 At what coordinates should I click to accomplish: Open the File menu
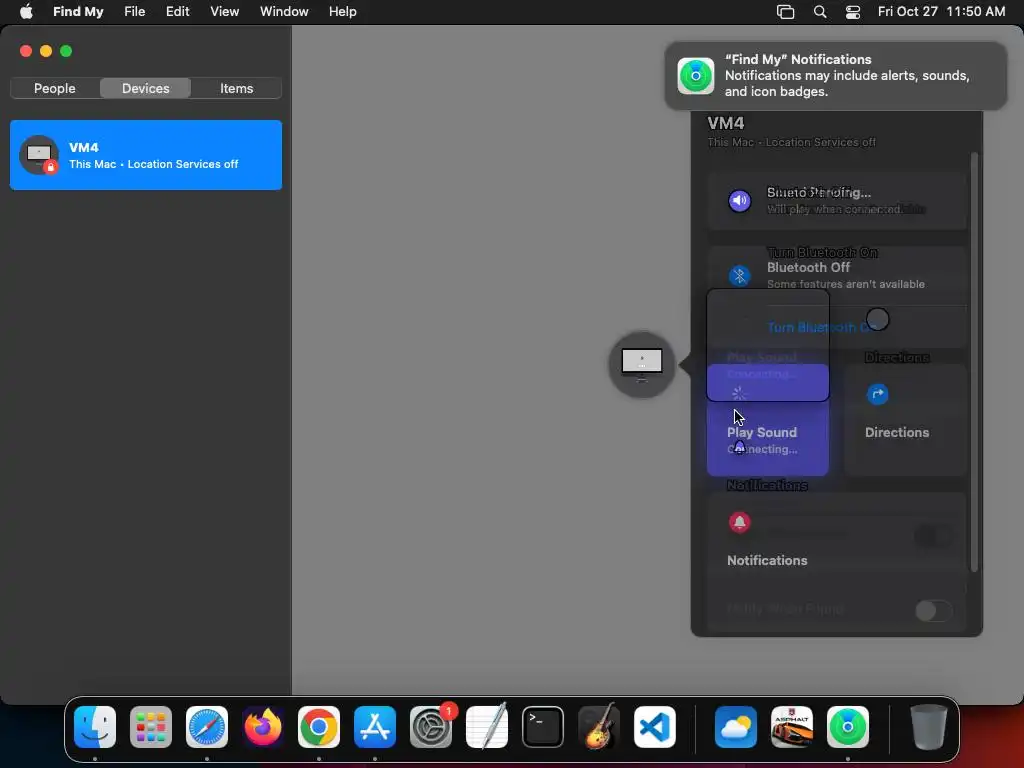pyautogui.click(x=135, y=12)
